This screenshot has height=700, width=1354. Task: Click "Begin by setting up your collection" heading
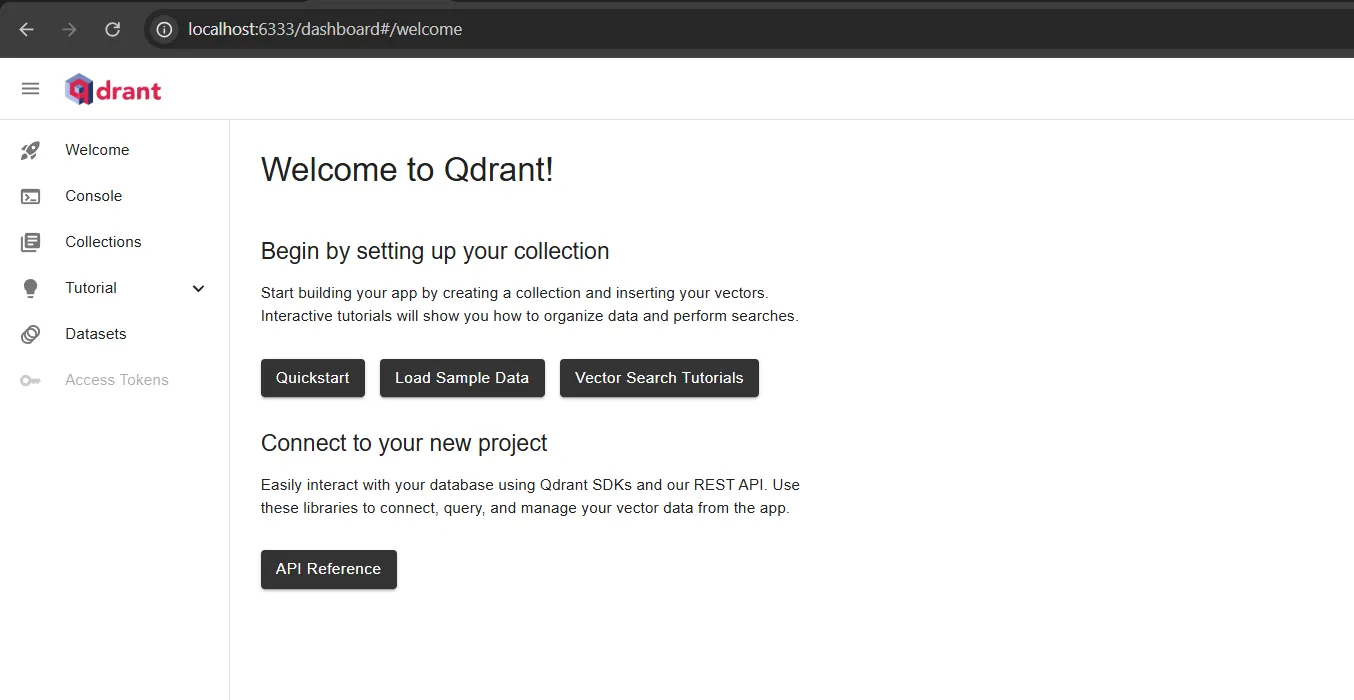(x=435, y=251)
